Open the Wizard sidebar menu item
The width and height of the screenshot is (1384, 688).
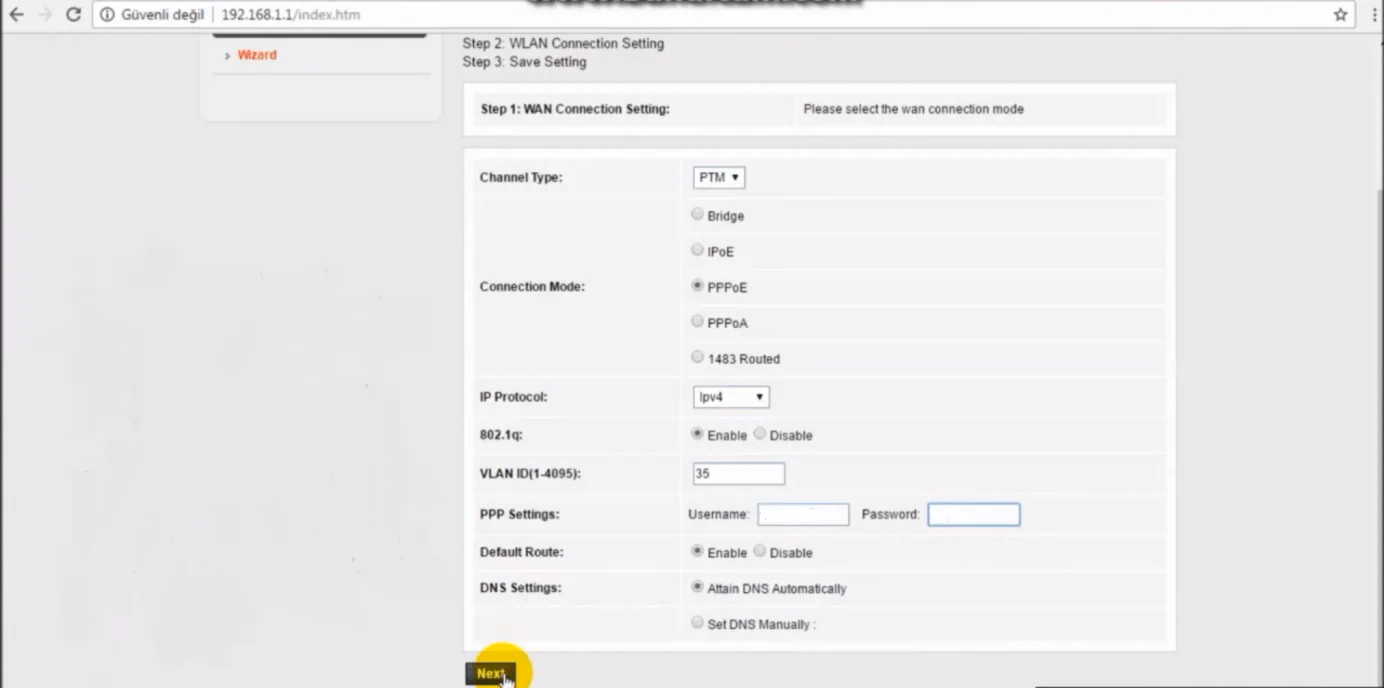(x=257, y=55)
